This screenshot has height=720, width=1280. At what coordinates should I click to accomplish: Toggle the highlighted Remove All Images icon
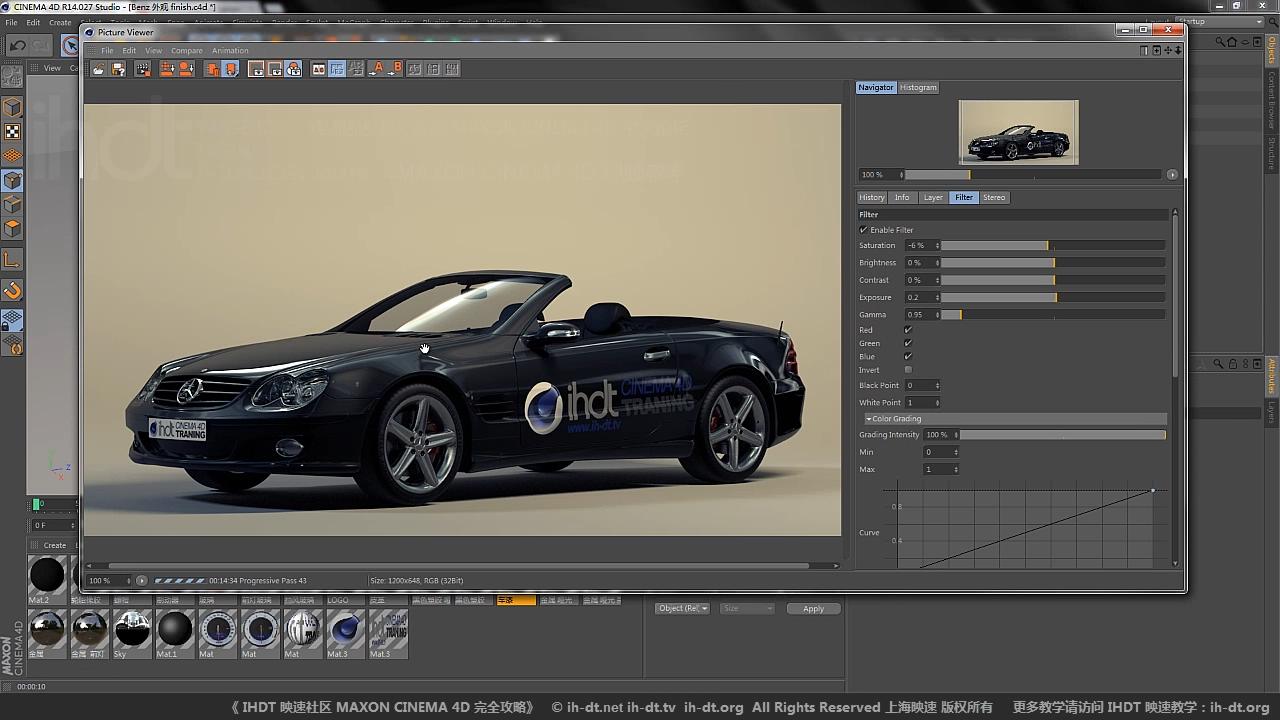coord(231,69)
